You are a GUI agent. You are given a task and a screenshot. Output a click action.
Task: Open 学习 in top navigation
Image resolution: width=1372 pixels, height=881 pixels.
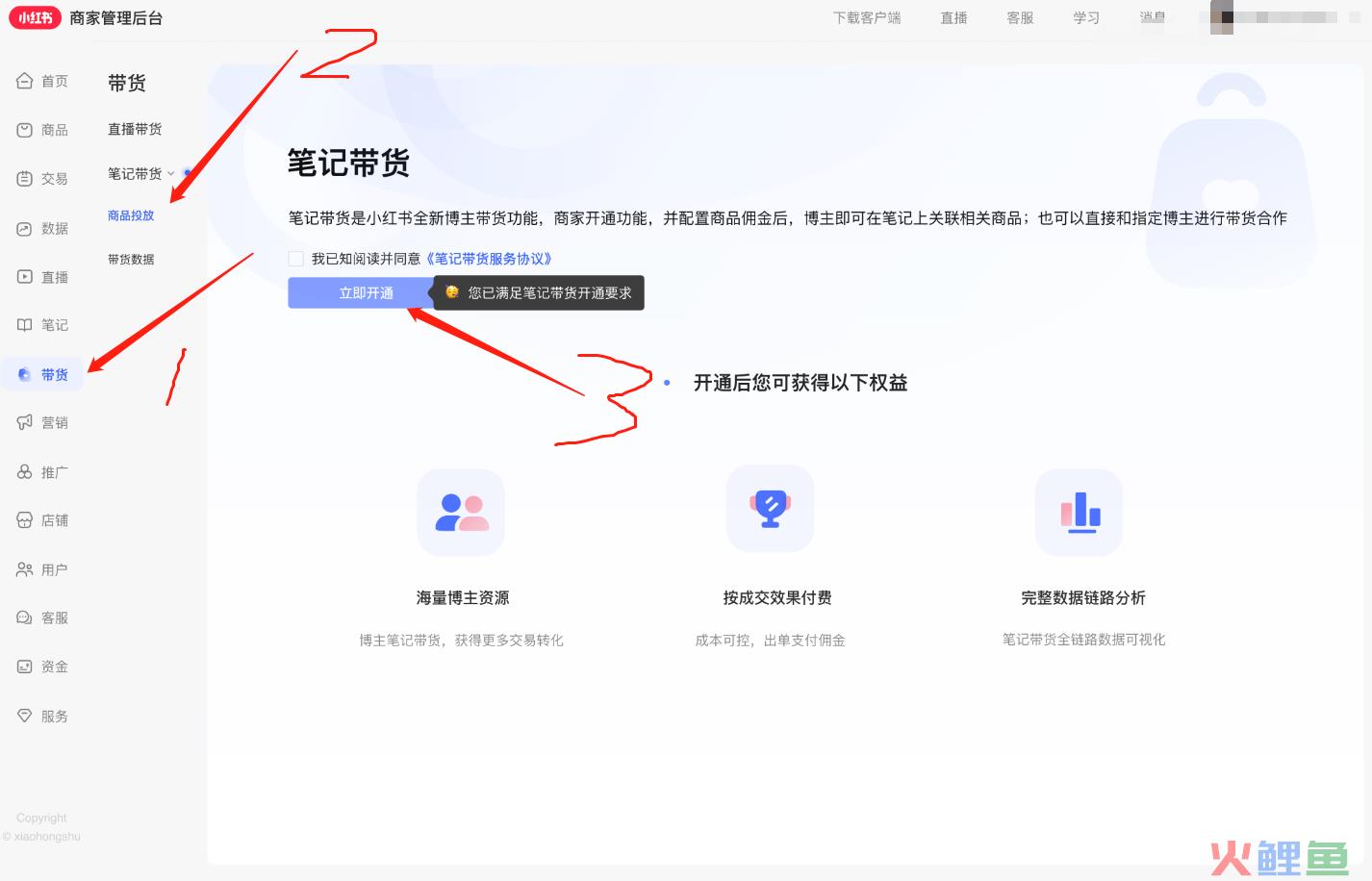(1086, 17)
